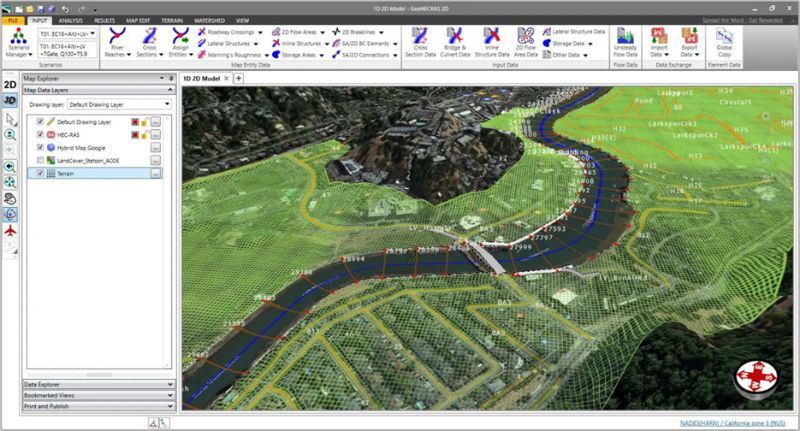Screen dimensions: 800x431
Task: Toggle Terrain layer checkbox
Action: coord(40,173)
